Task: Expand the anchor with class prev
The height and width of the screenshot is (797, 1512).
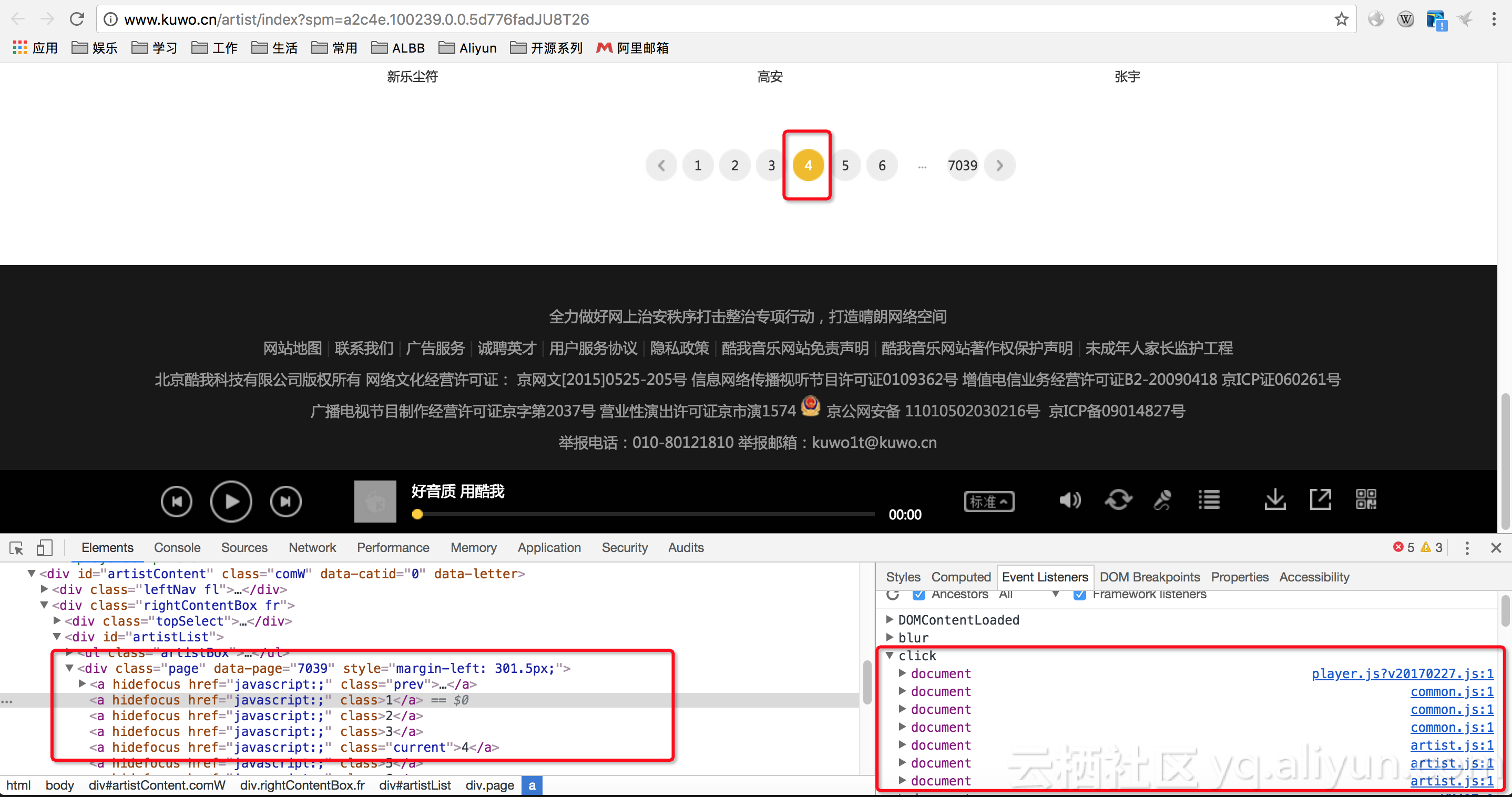Action: (82, 684)
